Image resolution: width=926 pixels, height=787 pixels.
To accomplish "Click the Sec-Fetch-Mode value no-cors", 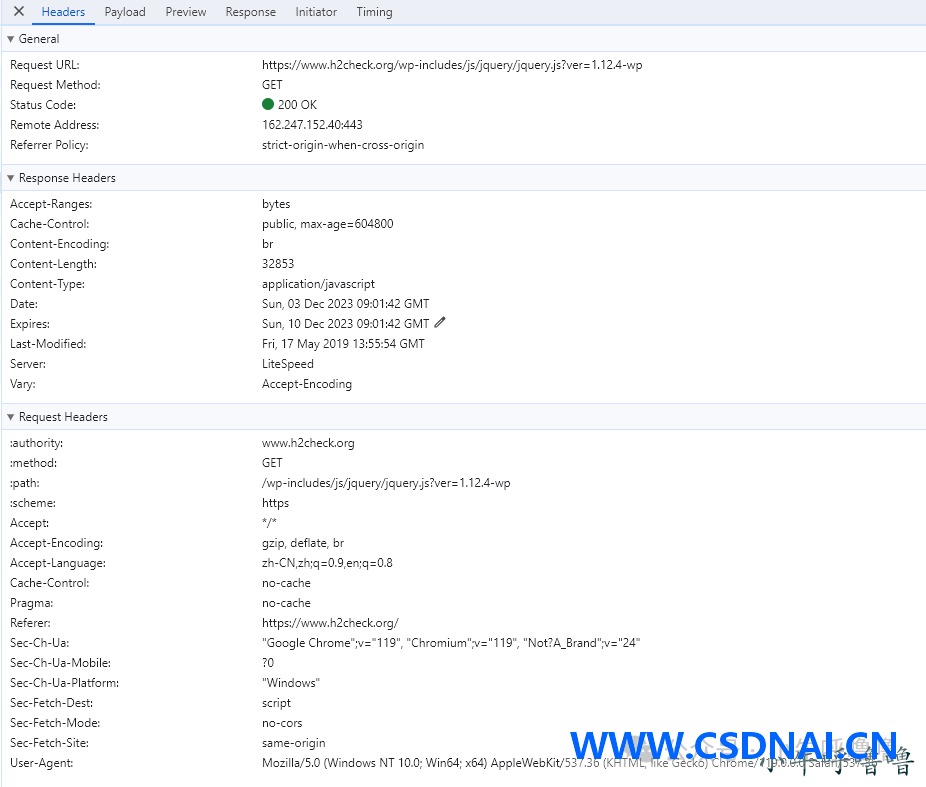I will [x=282, y=723].
